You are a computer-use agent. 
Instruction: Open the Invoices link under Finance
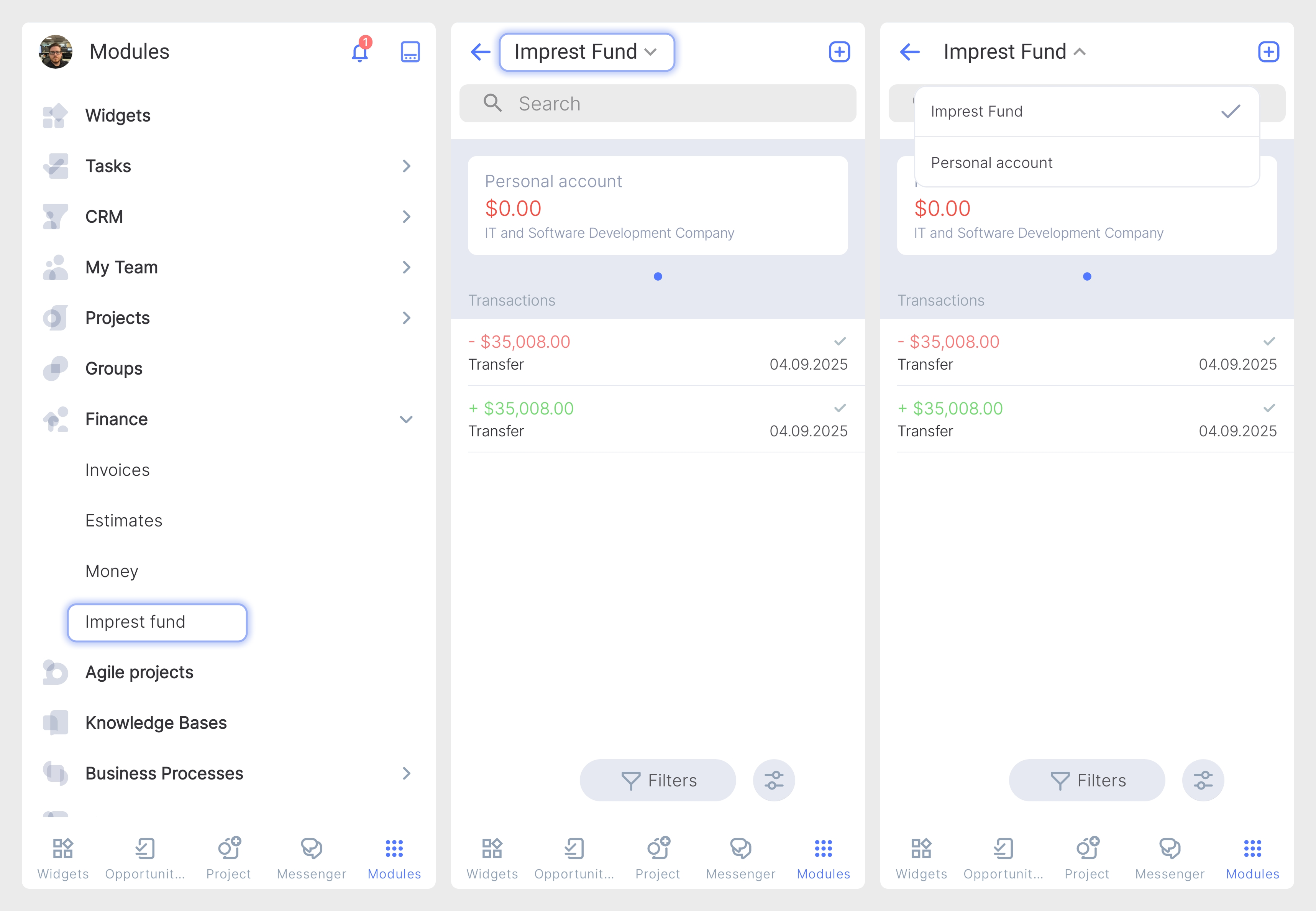(x=118, y=470)
